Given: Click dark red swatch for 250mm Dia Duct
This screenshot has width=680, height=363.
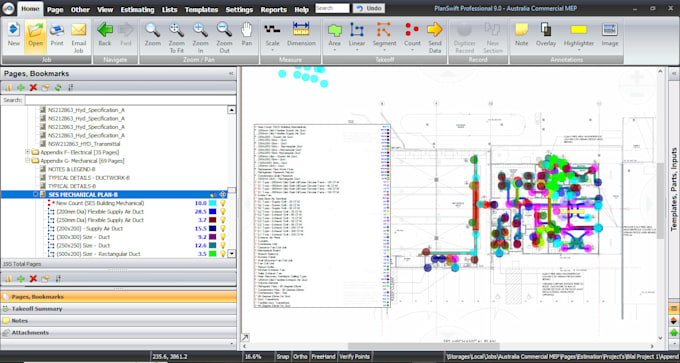Looking at the screenshot, I should coord(212,220).
